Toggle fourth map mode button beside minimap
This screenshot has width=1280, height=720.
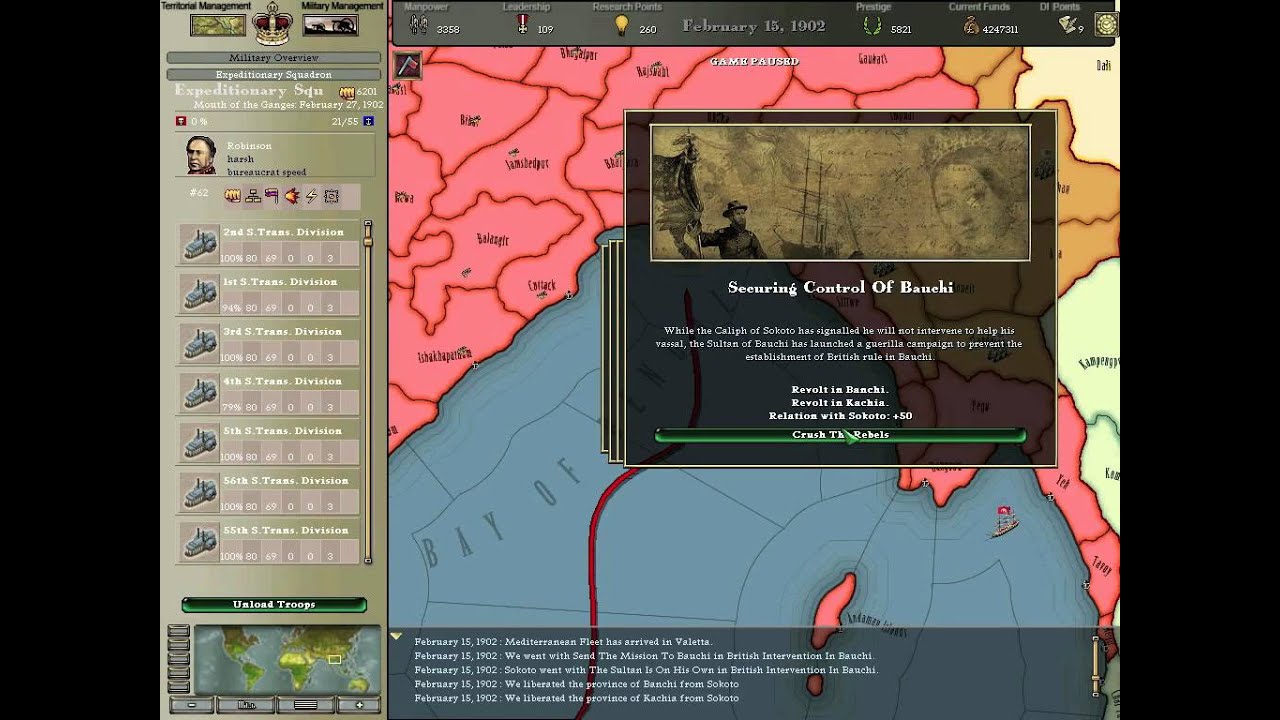pyautogui.click(x=178, y=673)
